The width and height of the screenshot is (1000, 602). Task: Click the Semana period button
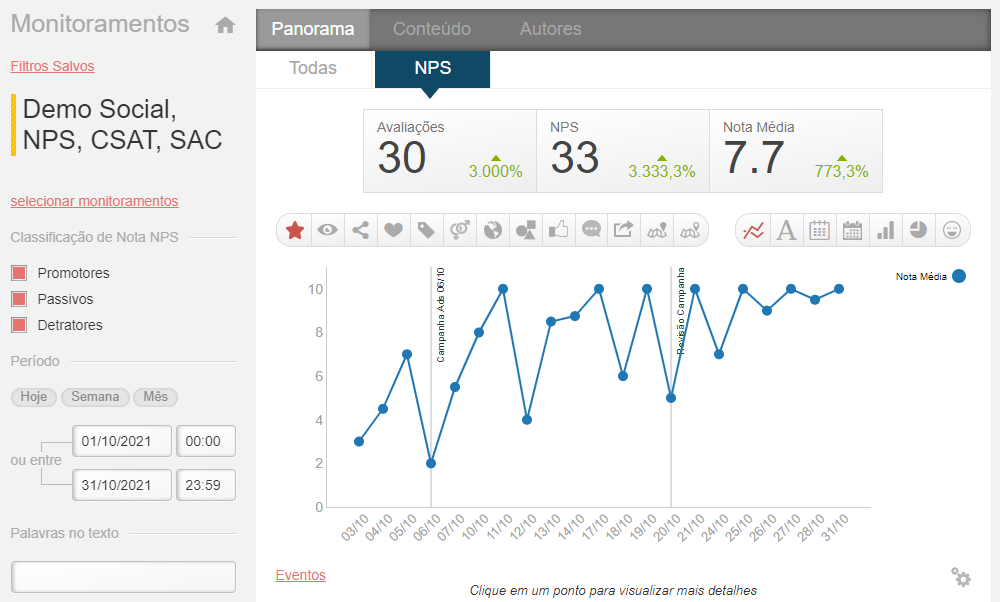click(x=95, y=397)
